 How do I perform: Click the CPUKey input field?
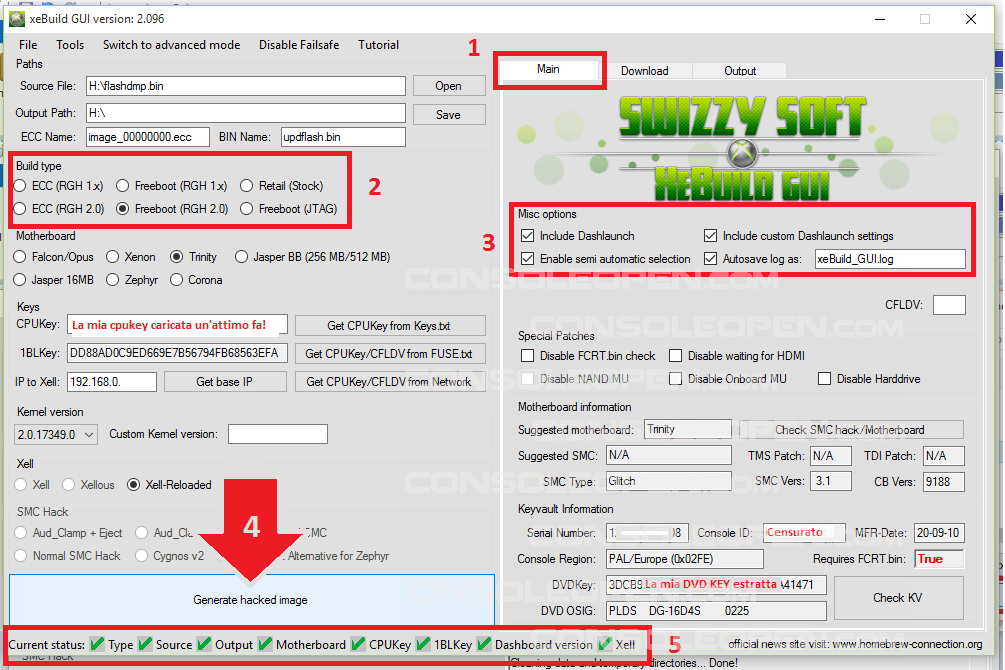point(177,325)
